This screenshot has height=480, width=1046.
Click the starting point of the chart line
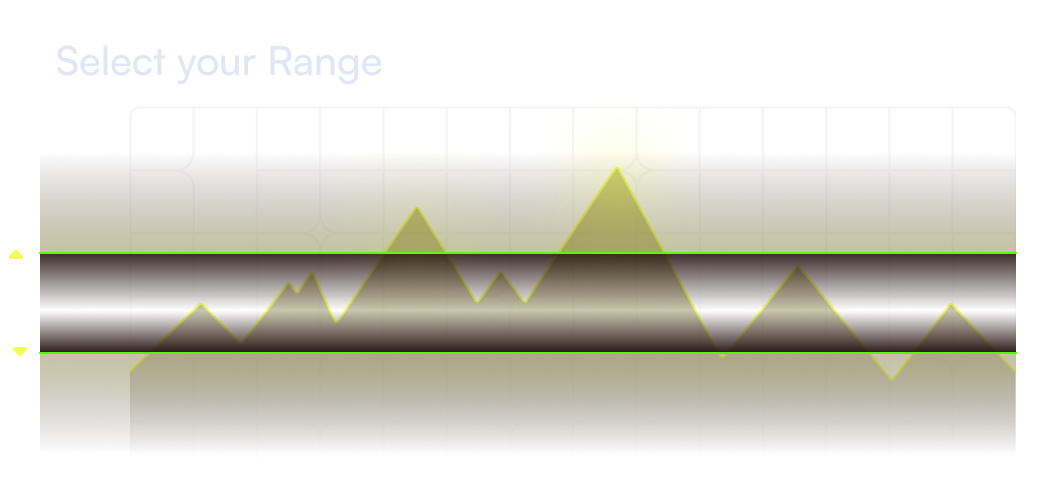131,371
